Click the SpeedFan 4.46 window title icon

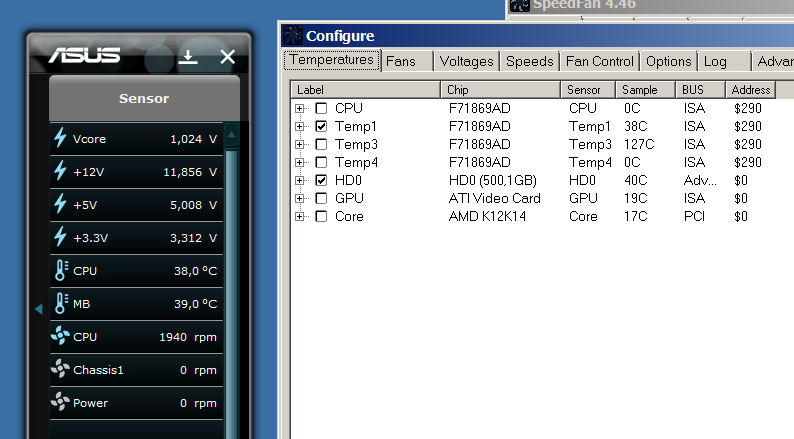tap(520, 6)
